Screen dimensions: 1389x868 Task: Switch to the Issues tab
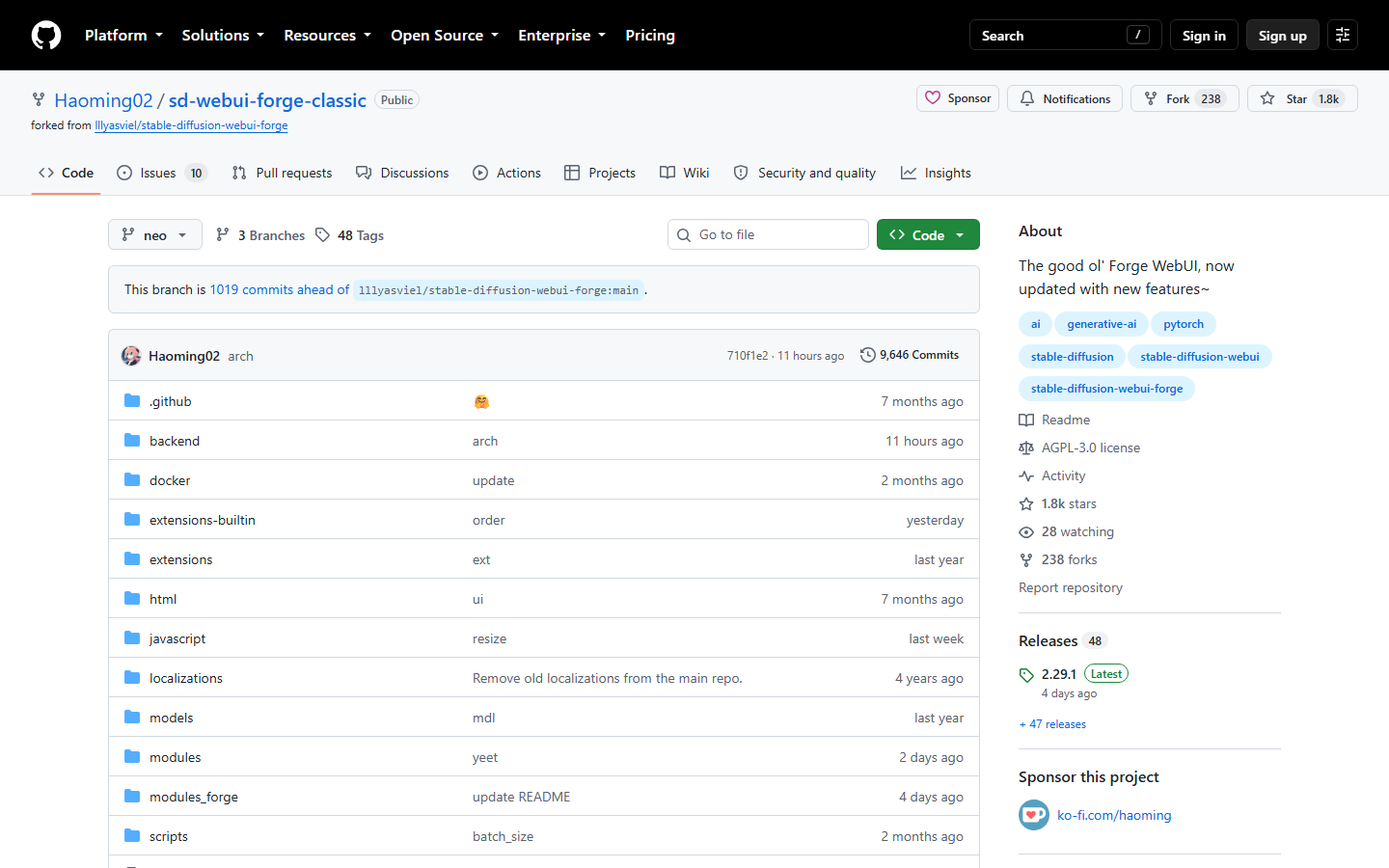pos(162,173)
